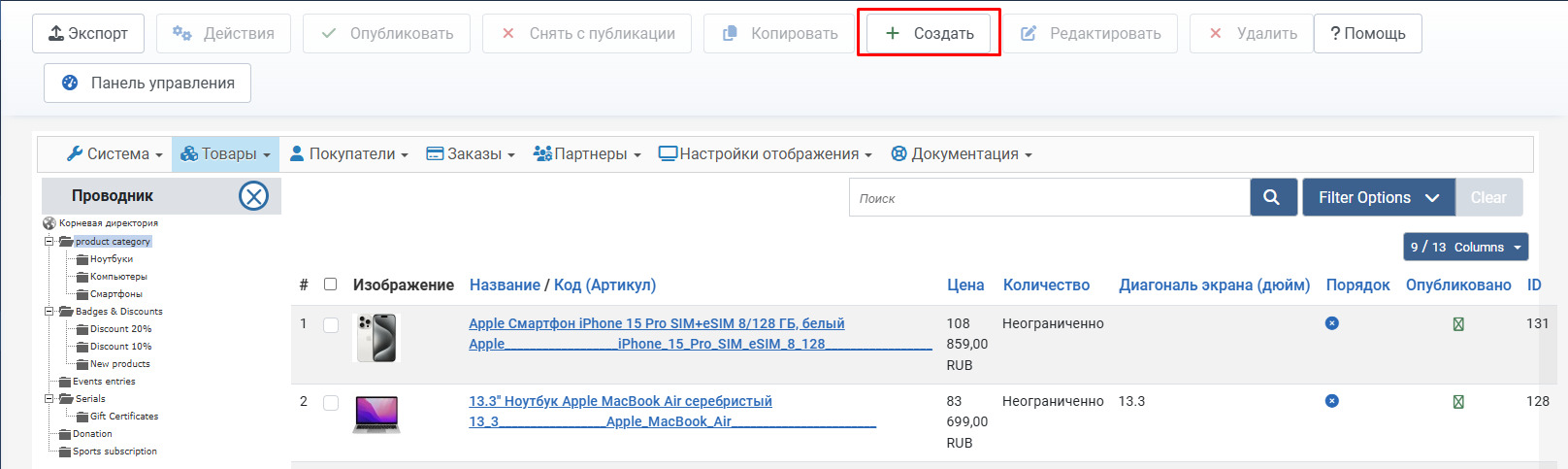Click the Экспорт button
The width and height of the screenshot is (1568, 469).
pyautogui.click(x=88, y=33)
